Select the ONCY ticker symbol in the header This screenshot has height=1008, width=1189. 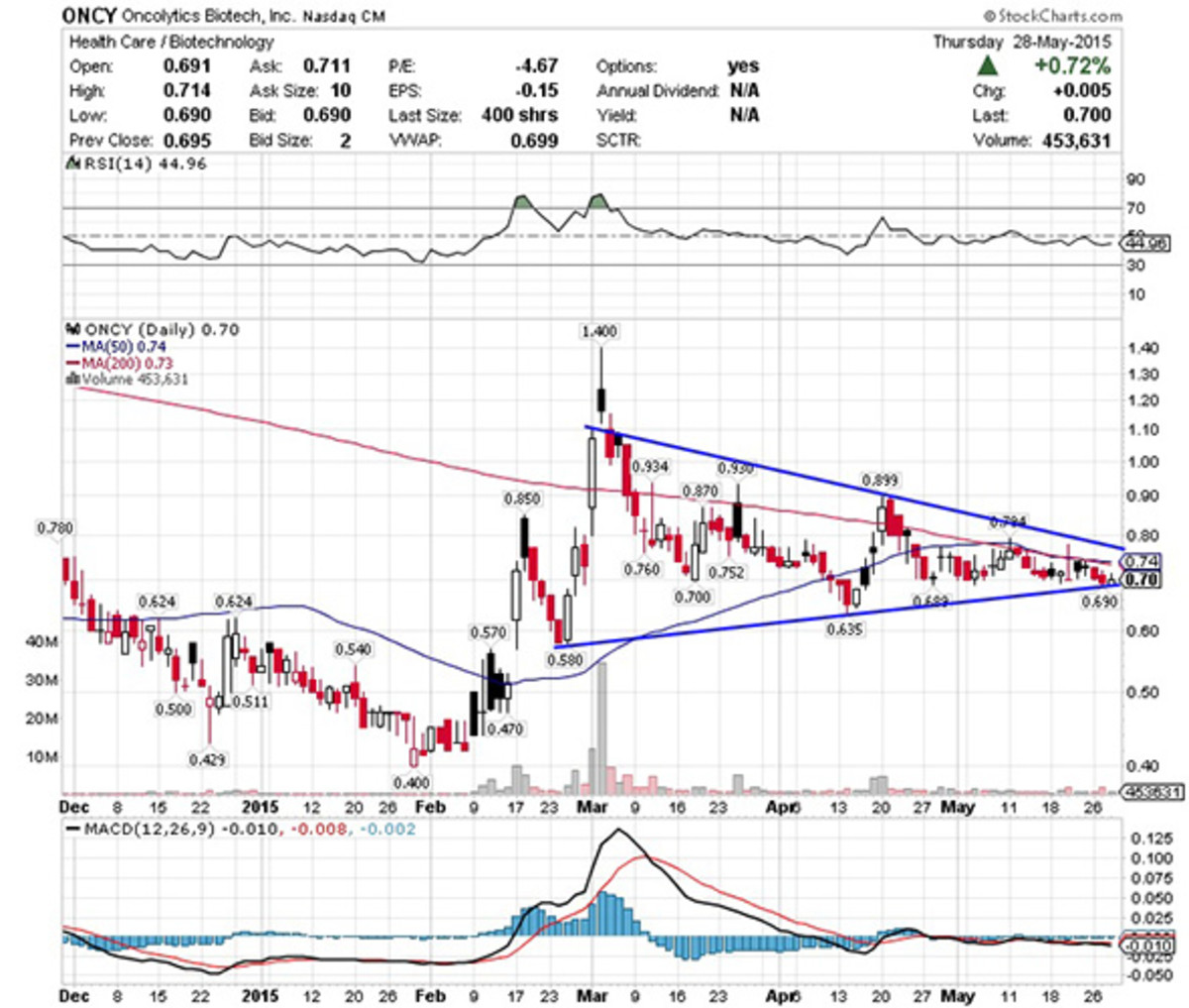[x=90, y=15]
